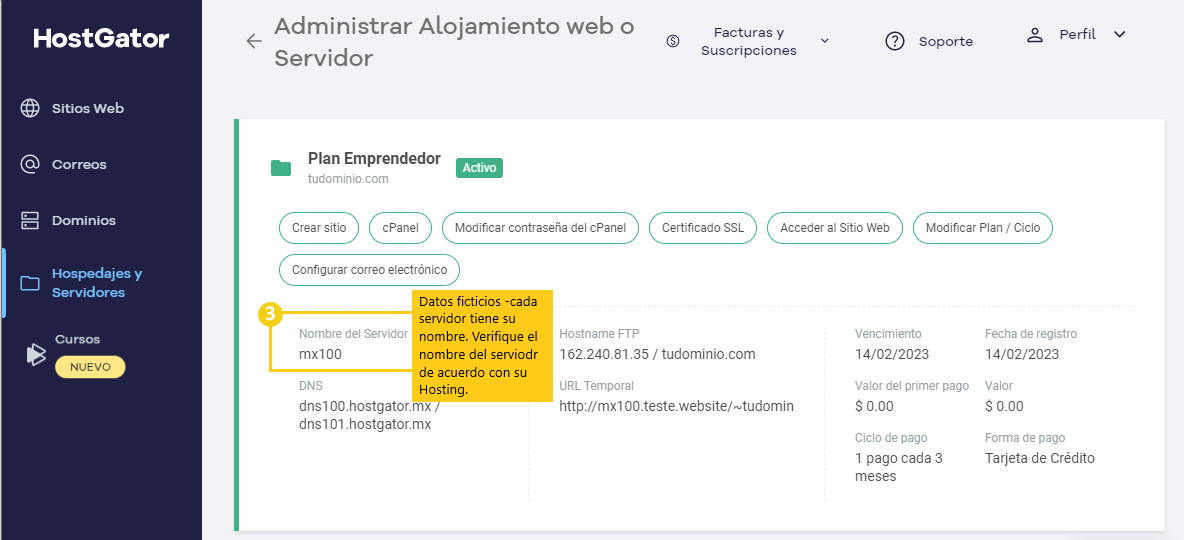Click the globe icon for Sitios Web
1184x540 pixels.
[29, 108]
